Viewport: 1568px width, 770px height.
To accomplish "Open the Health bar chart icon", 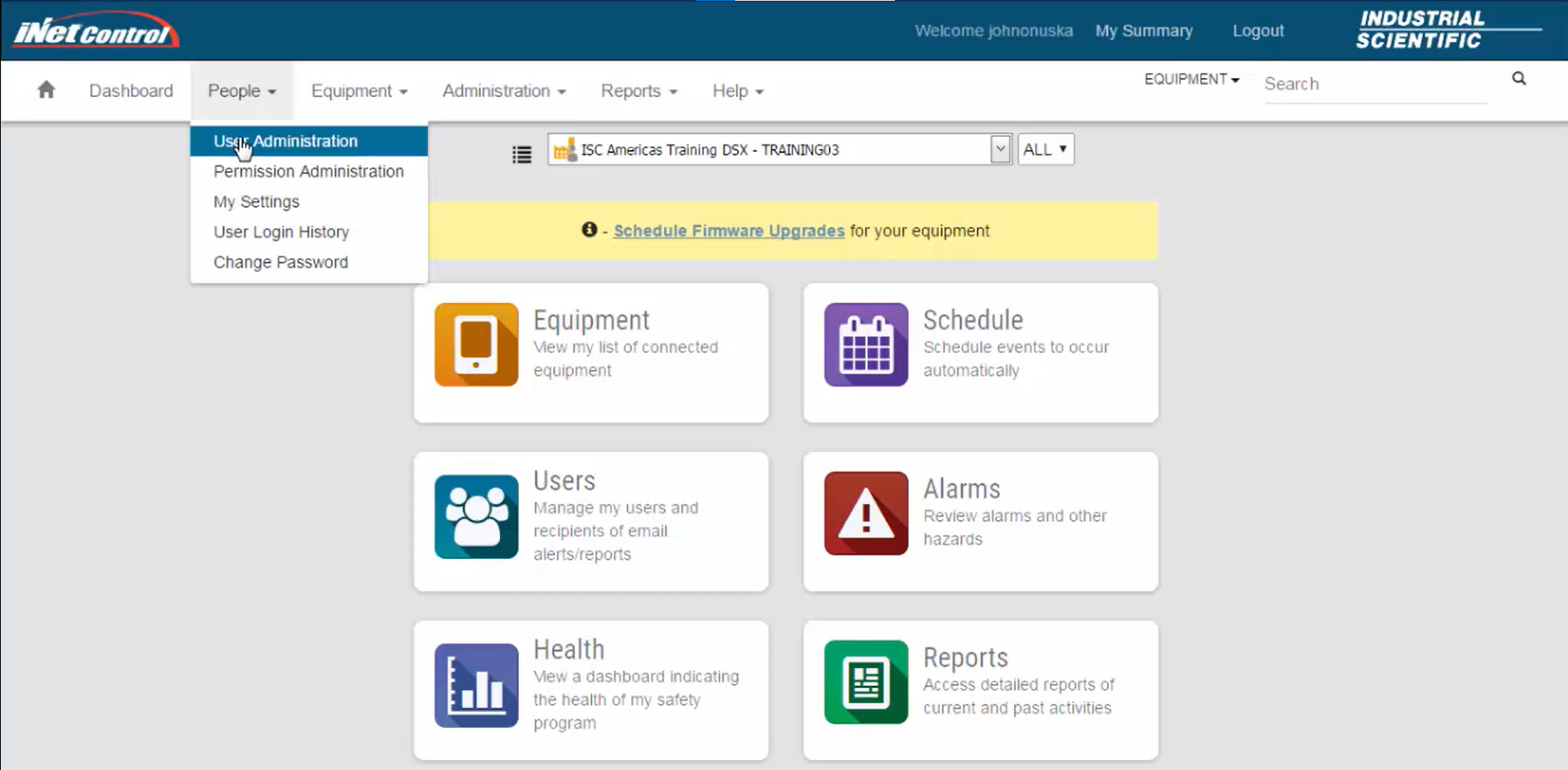I will pos(476,686).
